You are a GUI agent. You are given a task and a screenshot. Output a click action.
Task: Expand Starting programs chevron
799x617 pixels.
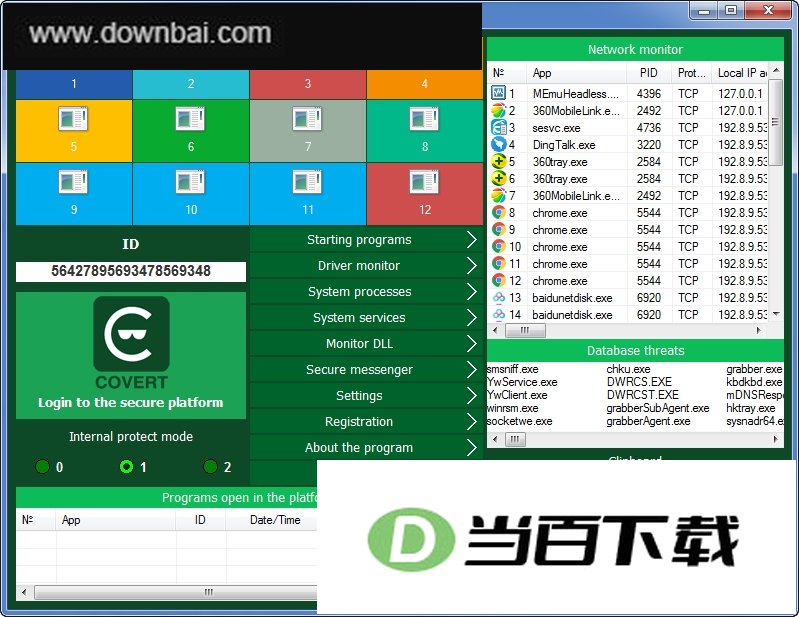(x=472, y=239)
